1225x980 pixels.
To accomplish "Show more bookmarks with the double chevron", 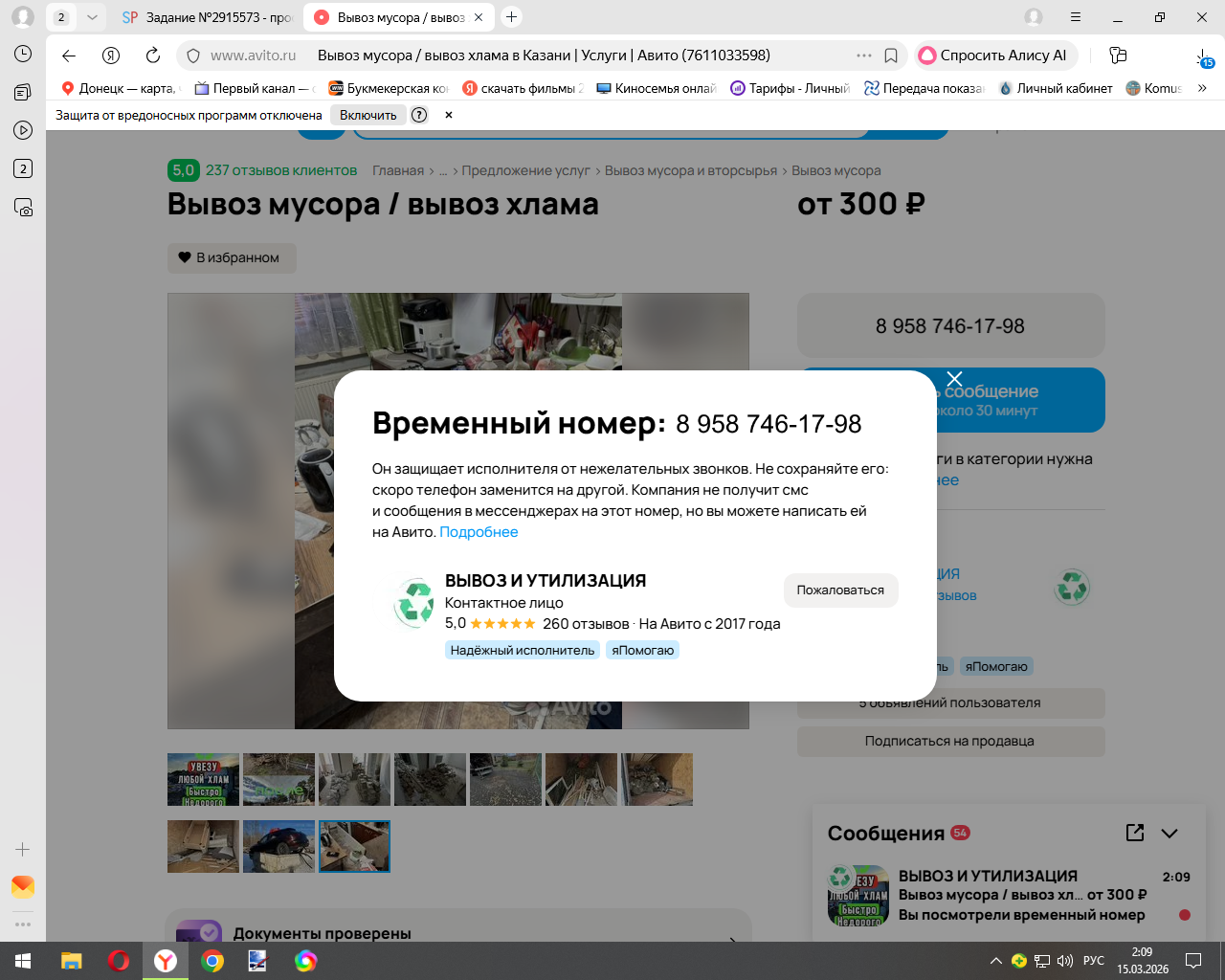I will click(x=1202, y=88).
